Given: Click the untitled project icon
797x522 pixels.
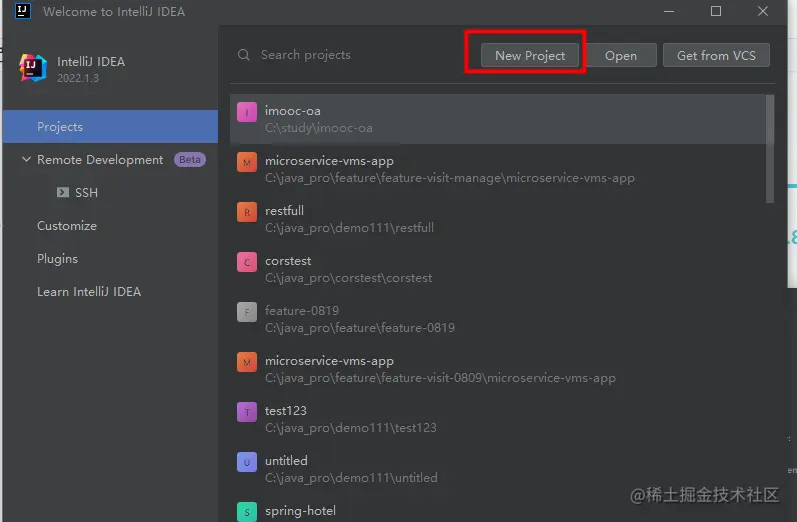Looking at the screenshot, I should click(x=247, y=462).
